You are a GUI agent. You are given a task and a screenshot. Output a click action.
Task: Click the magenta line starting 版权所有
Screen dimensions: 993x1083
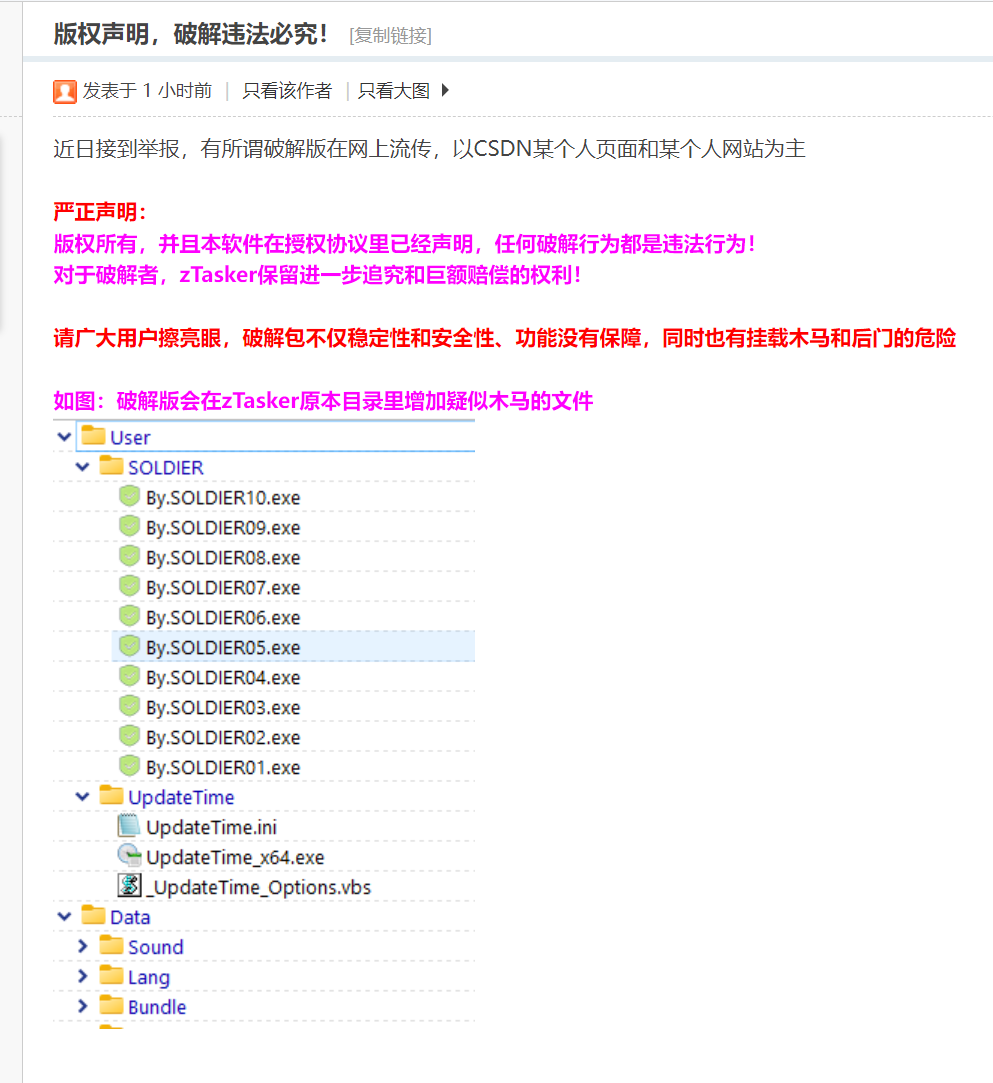click(405, 244)
